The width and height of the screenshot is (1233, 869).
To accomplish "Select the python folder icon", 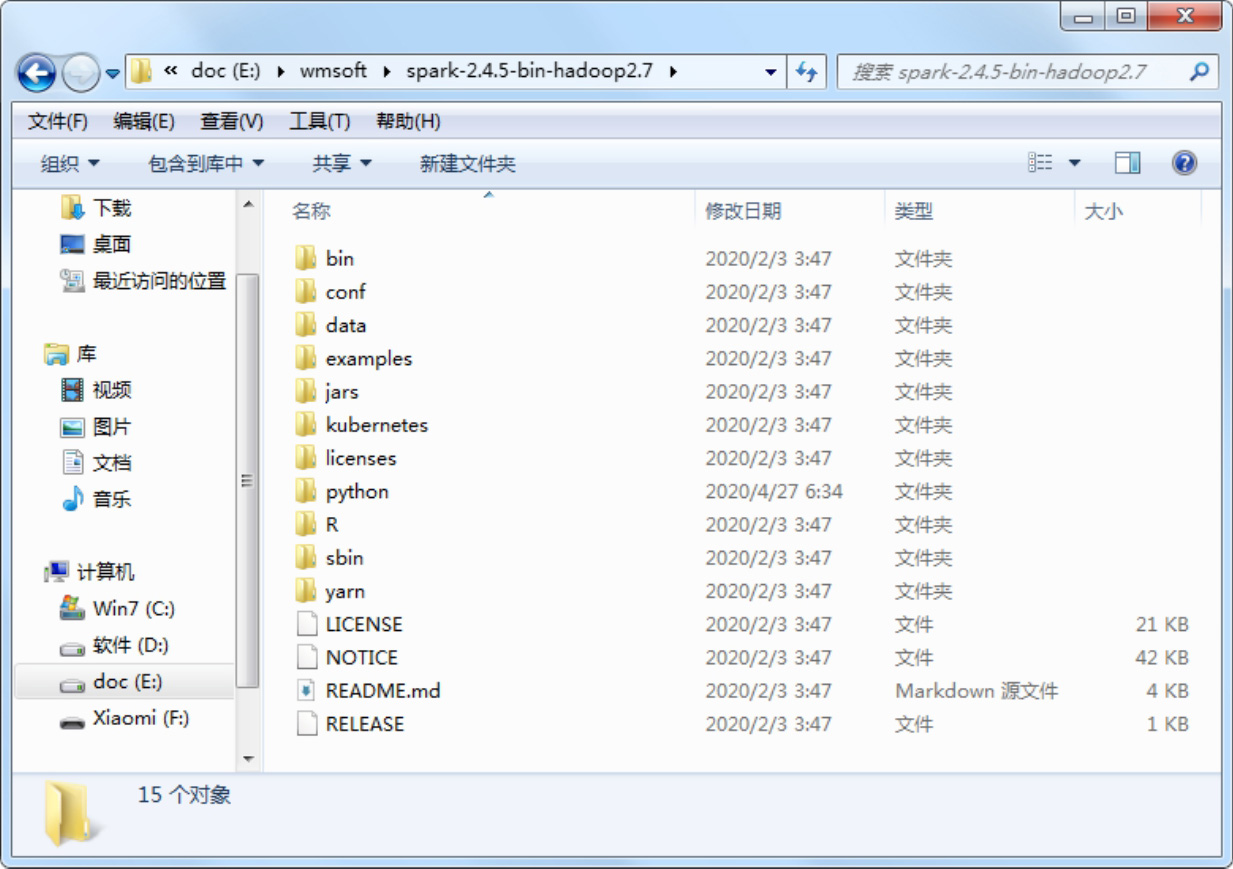I will tap(306, 491).
